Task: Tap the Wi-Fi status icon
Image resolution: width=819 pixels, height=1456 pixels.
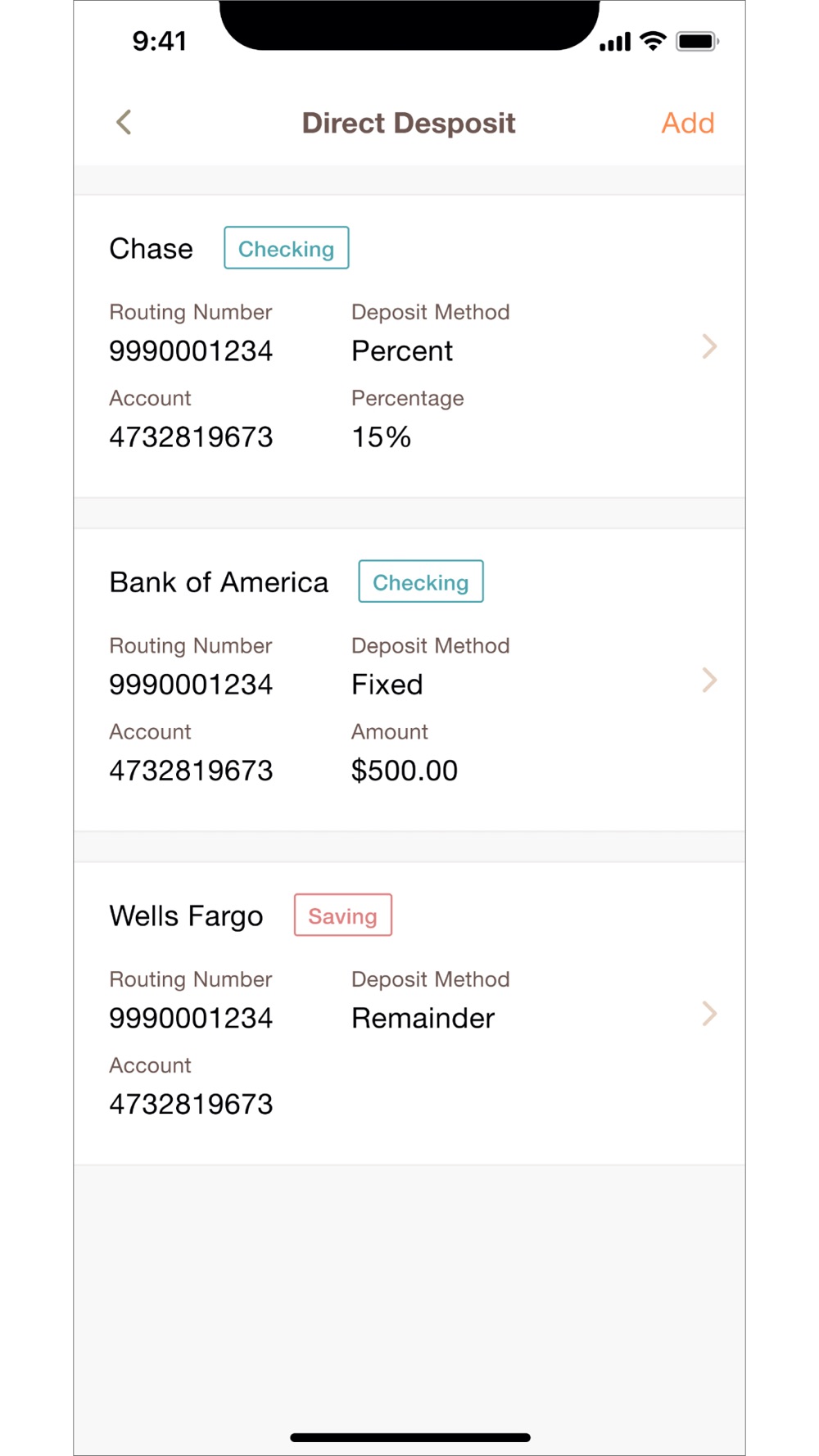Action: point(653,41)
